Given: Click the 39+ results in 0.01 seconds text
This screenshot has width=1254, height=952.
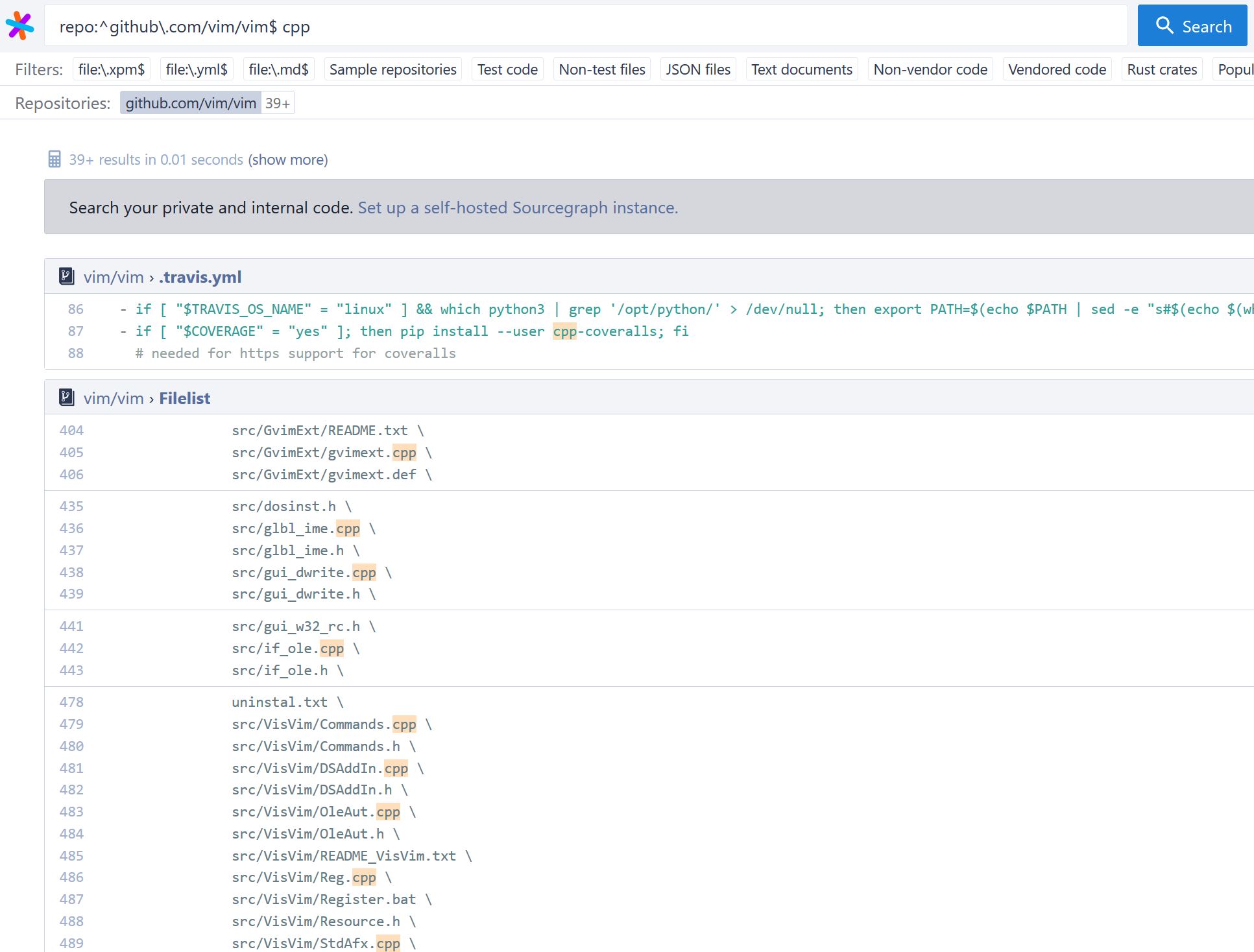Looking at the screenshot, I should [156, 160].
